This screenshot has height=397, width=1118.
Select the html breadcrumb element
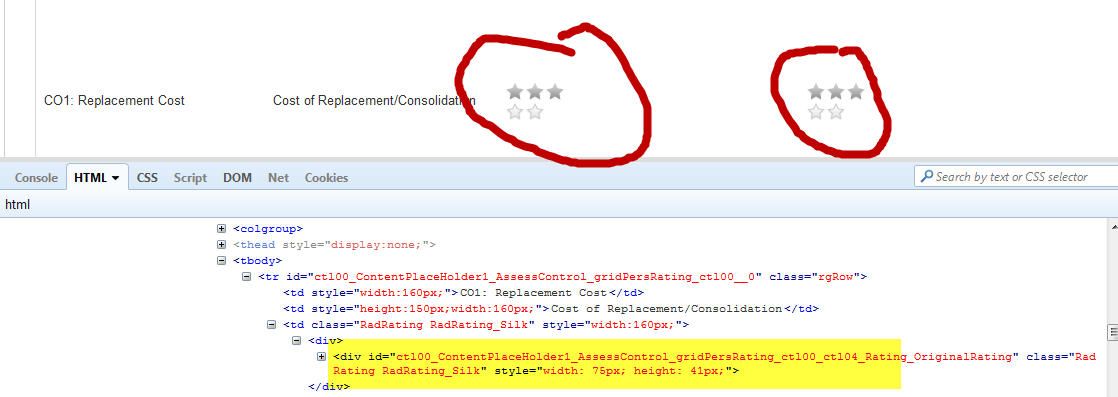coord(17,205)
